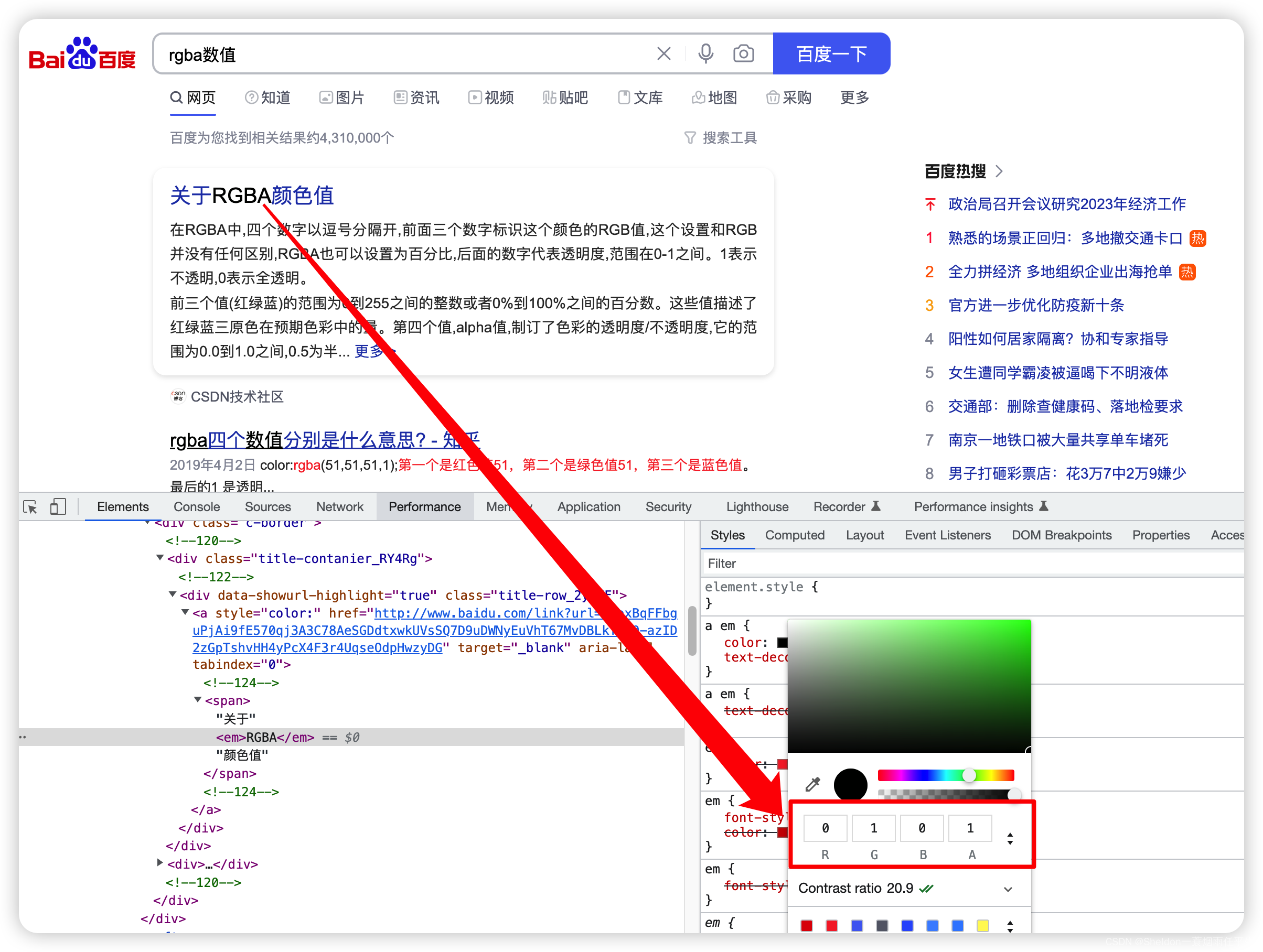This screenshot has width=1263, height=952.
Task: Open the Computed styles tab
Action: [x=794, y=535]
